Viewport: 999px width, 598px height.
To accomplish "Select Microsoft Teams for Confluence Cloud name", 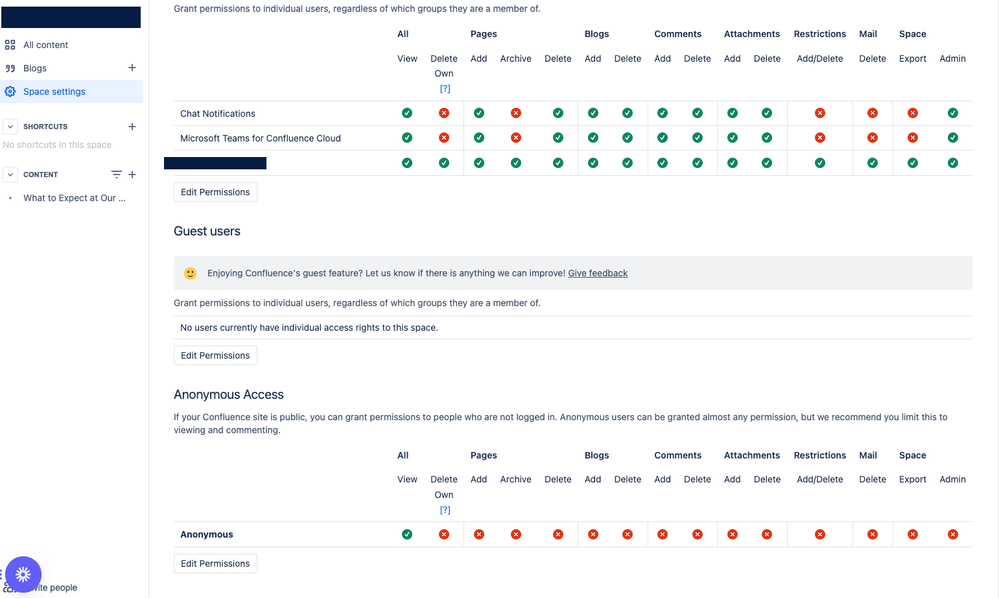I will (x=261, y=138).
